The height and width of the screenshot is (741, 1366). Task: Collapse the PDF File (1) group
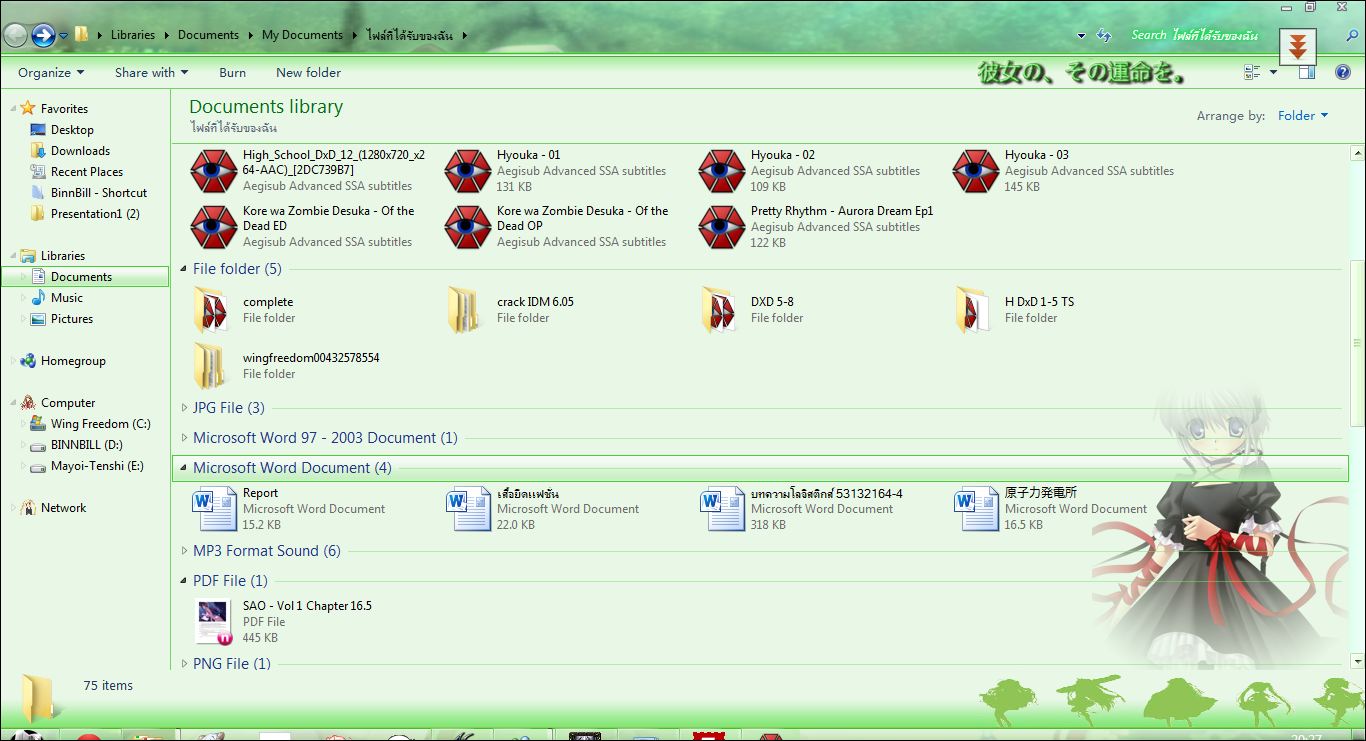(184, 581)
